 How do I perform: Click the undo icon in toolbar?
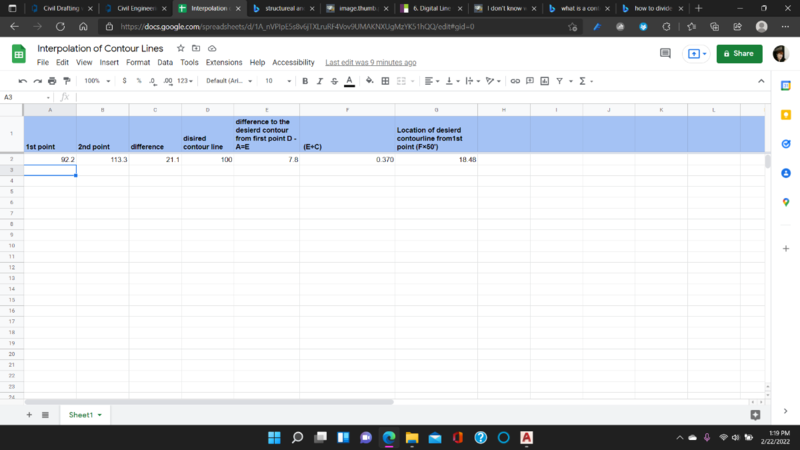[23, 81]
